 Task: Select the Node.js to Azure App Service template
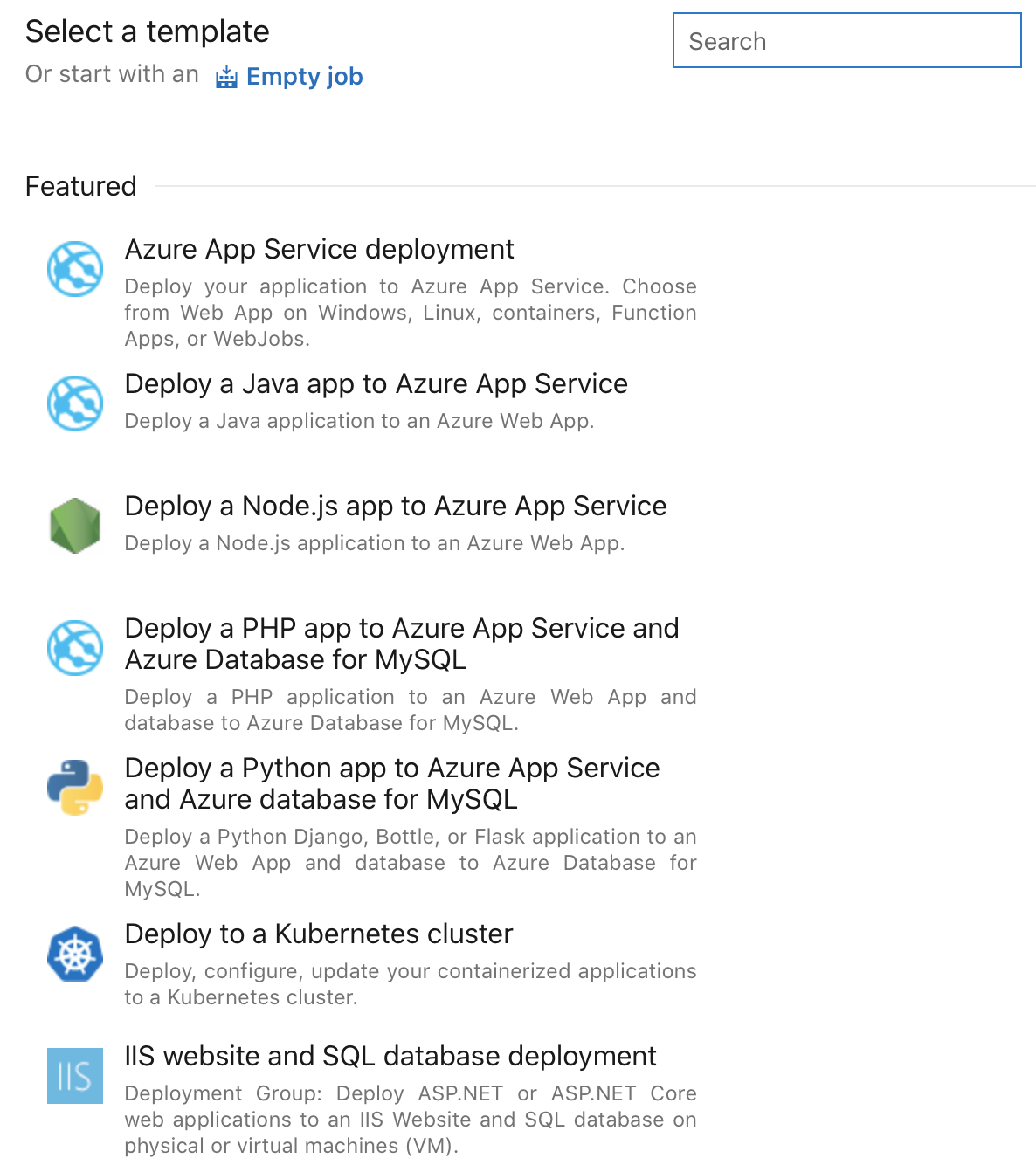(x=396, y=506)
